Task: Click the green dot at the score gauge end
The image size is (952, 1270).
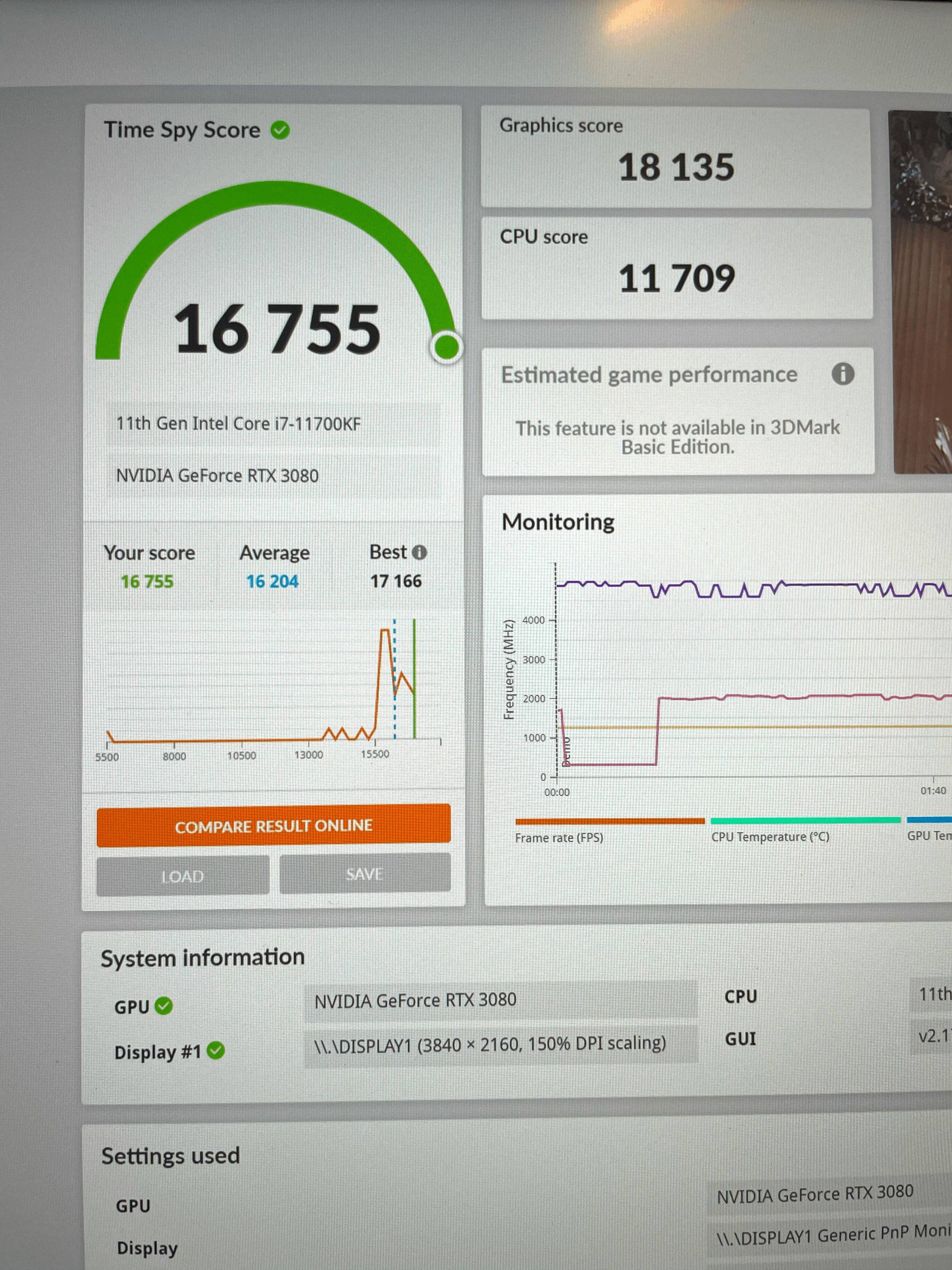Action: (446, 347)
